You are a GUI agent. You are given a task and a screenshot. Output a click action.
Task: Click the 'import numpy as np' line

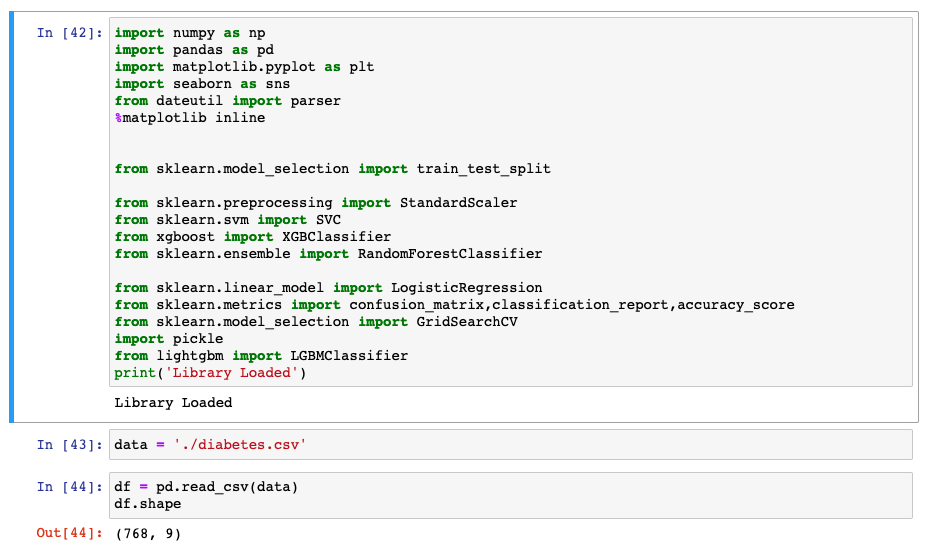coord(190,33)
